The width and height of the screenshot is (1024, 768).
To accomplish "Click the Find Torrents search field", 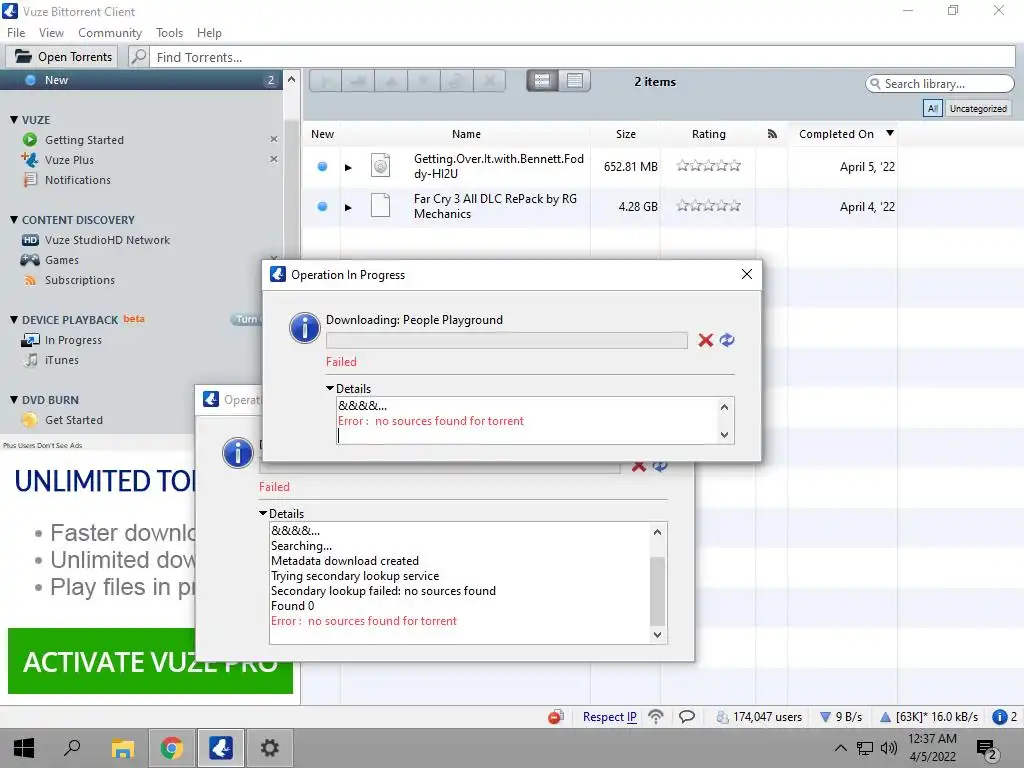I will [x=582, y=57].
